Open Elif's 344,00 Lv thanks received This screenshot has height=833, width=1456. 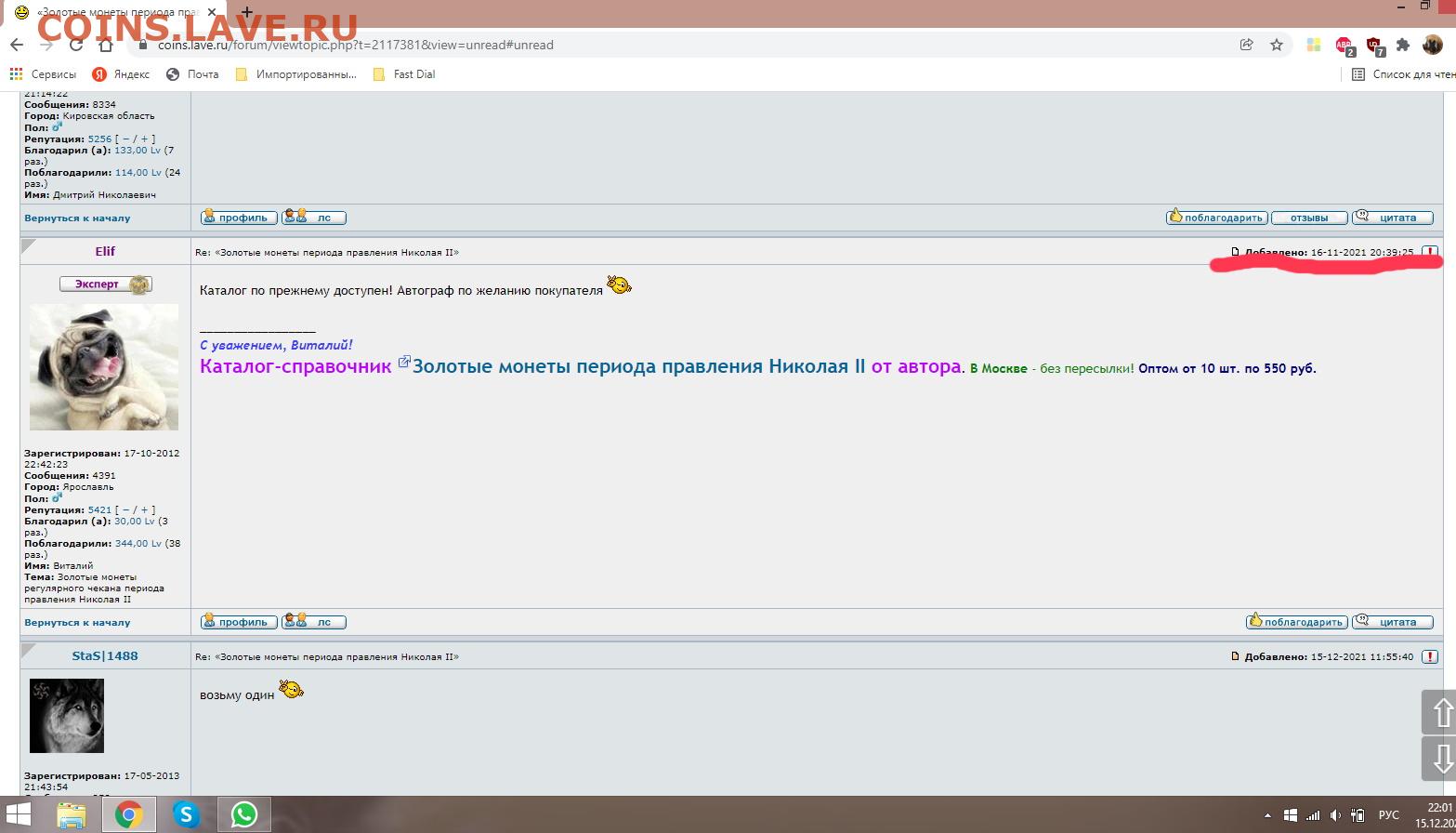pyautogui.click(x=138, y=543)
